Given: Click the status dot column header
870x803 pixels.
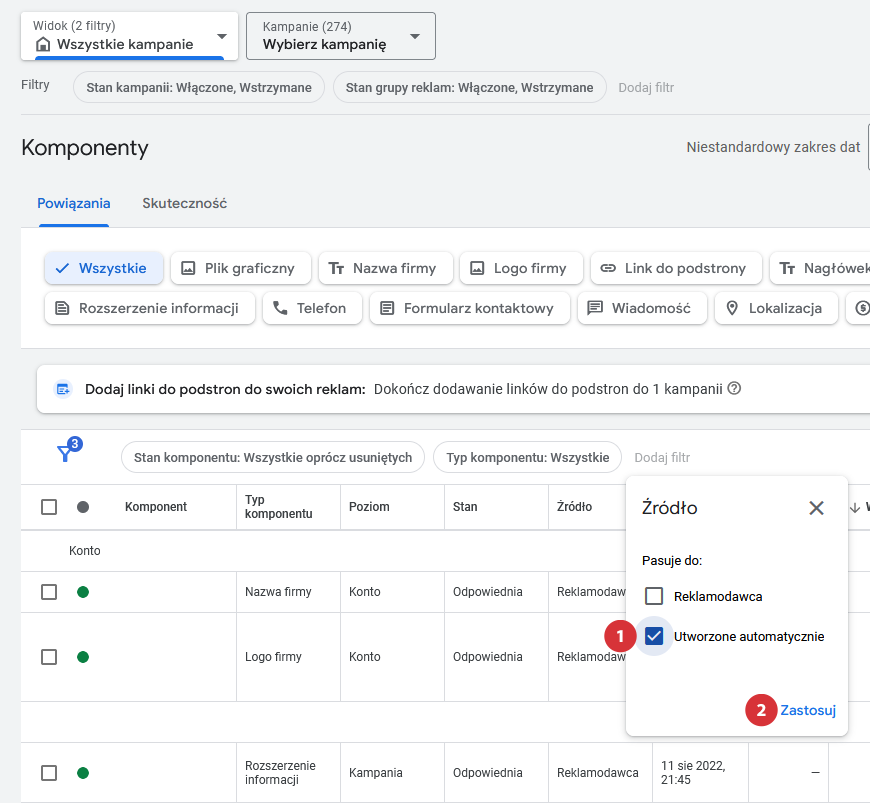Looking at the screenshot, I should point(83,507).
